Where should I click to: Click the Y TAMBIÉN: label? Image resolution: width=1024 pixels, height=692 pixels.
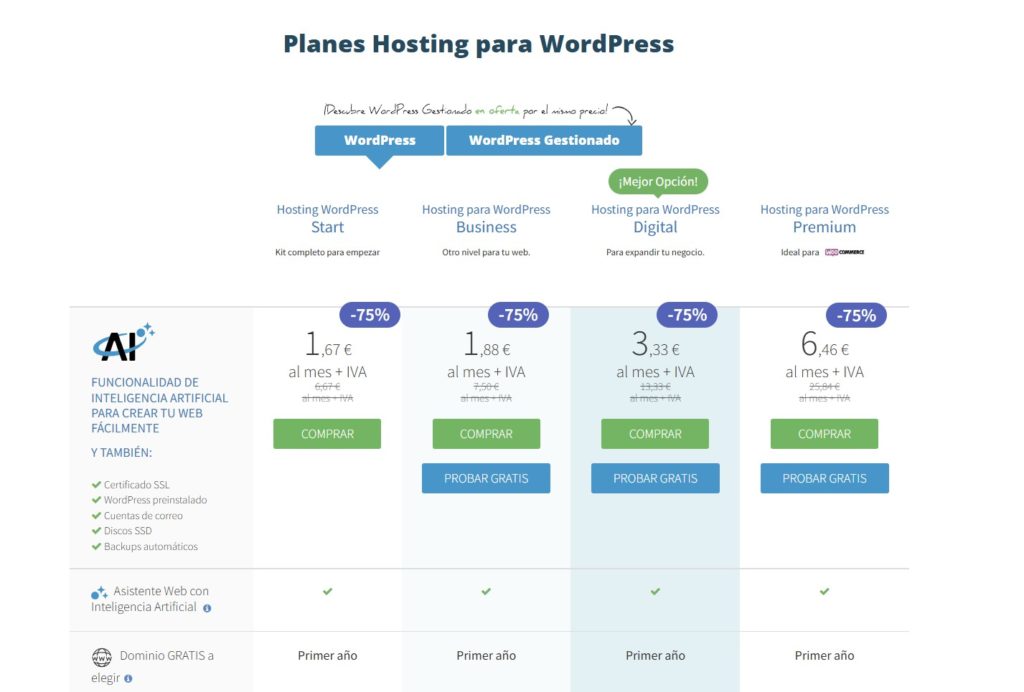click(121, 452)
